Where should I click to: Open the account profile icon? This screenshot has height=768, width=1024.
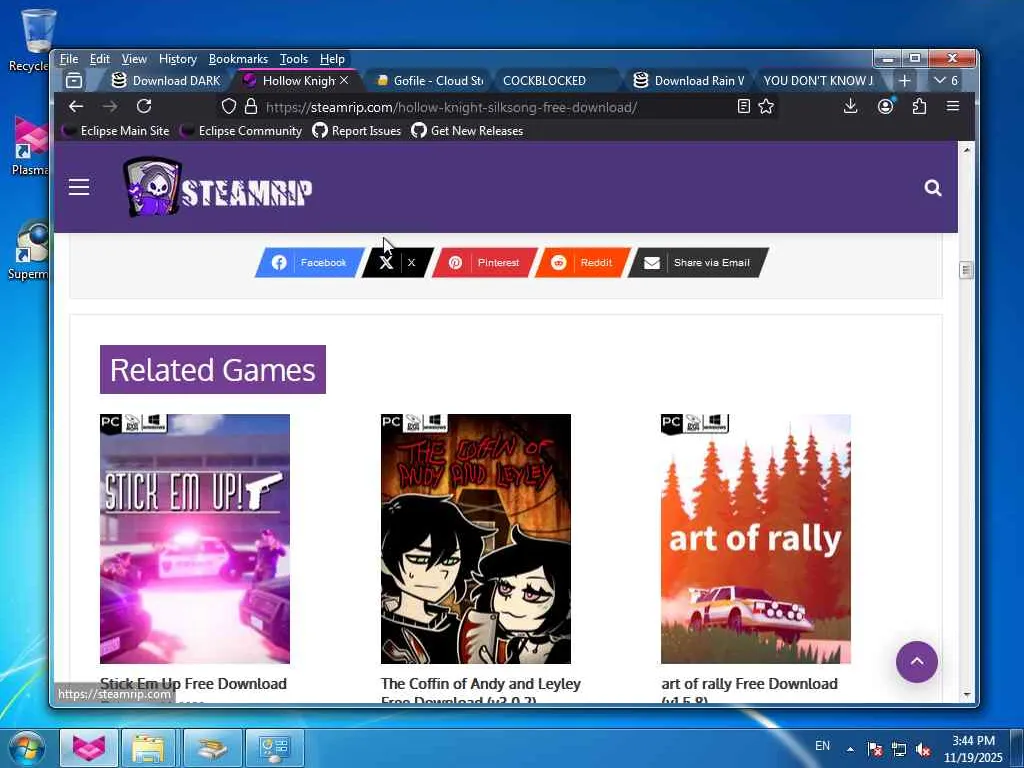pos(885,106)
